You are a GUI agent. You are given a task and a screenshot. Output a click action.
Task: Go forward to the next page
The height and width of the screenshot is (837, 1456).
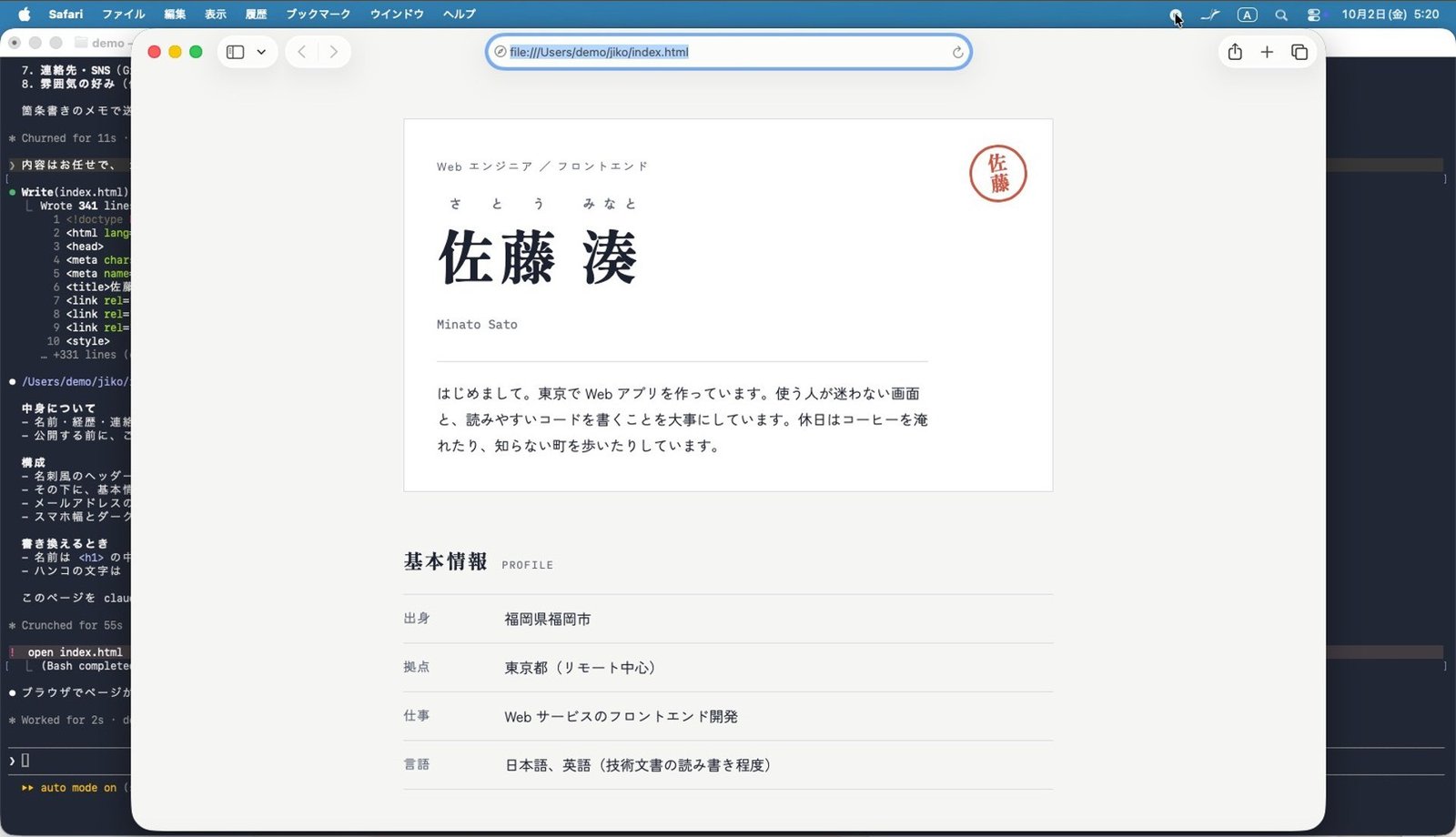pos(334,52)
